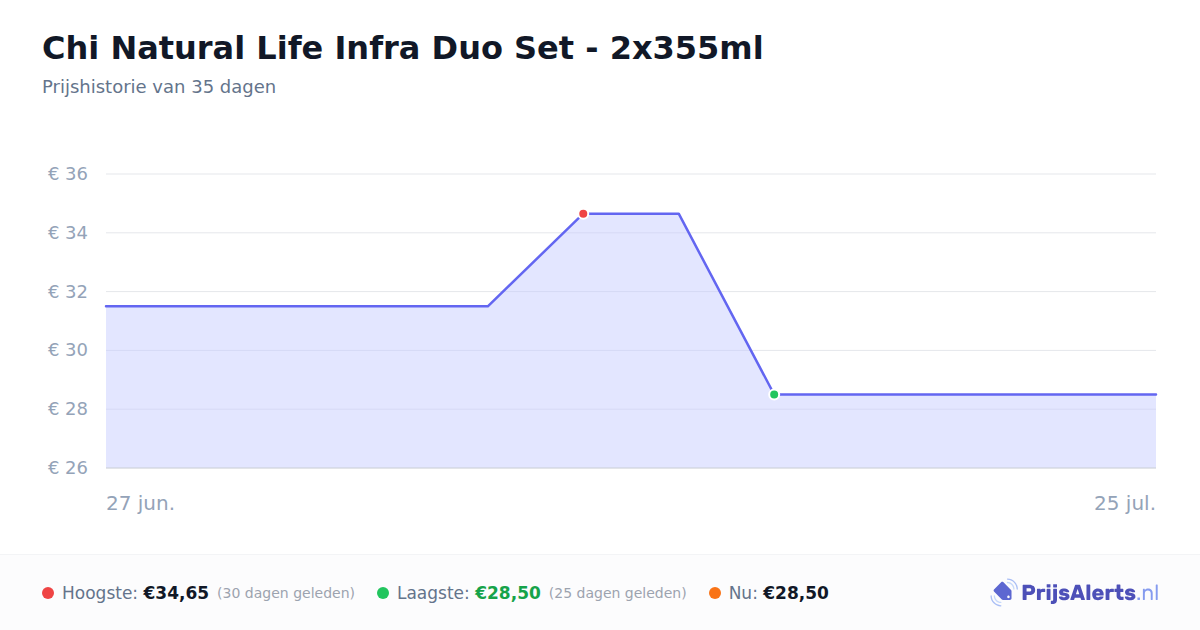The width and height of the screenshot is (1200, 630).
Task: Click the 25 jul. end date label
Action: pyautogui.click(x=1125, y=503)
